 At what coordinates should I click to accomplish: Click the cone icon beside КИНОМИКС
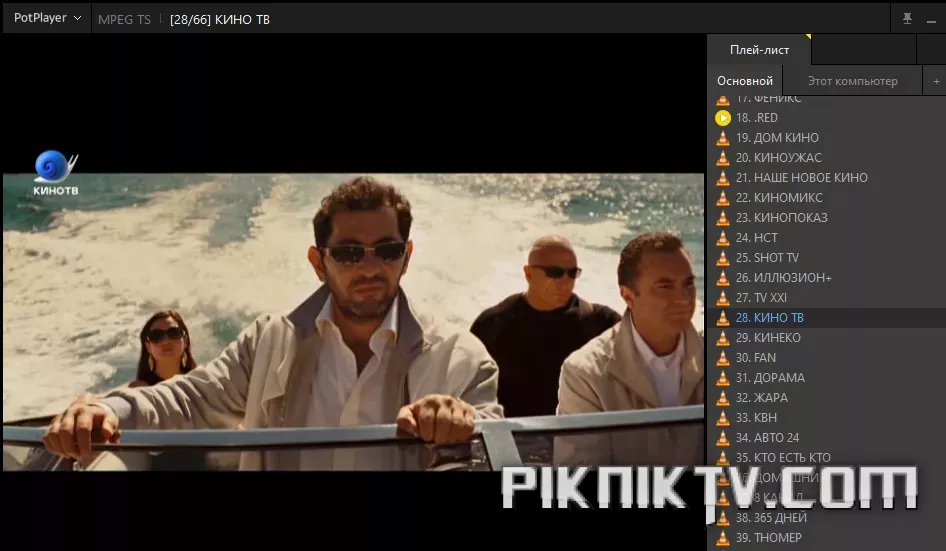pyautogui.click(x=723, y=197)
